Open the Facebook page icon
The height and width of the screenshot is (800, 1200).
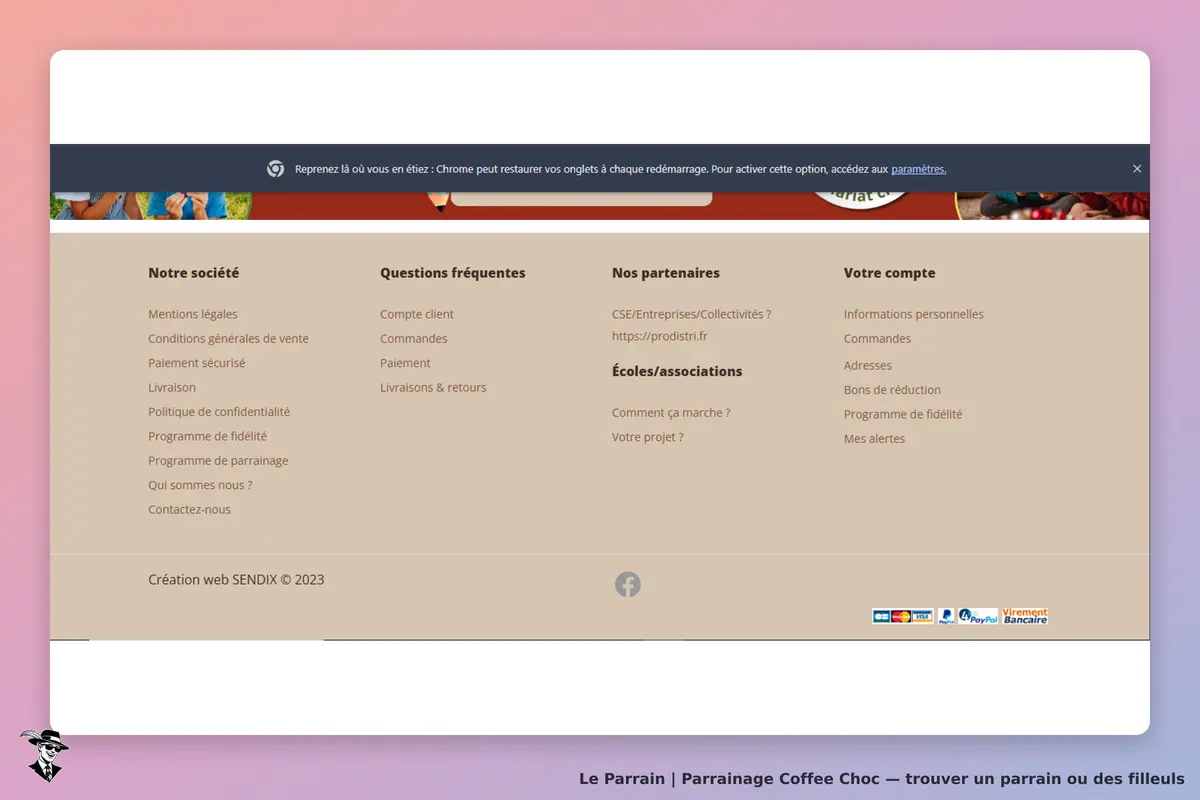[628, 585]
